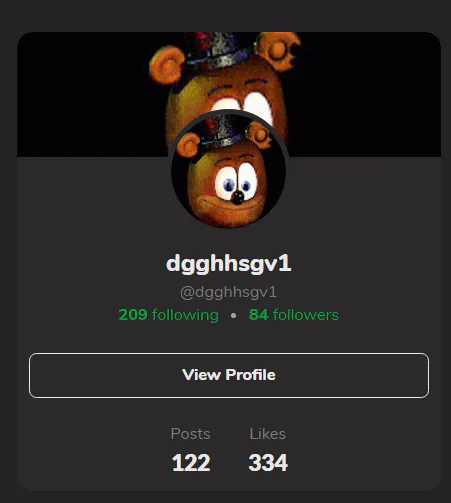Viewport: 451px width, 503px height.
Task: Click the bear's top hat in the banner
Action: 217,50
